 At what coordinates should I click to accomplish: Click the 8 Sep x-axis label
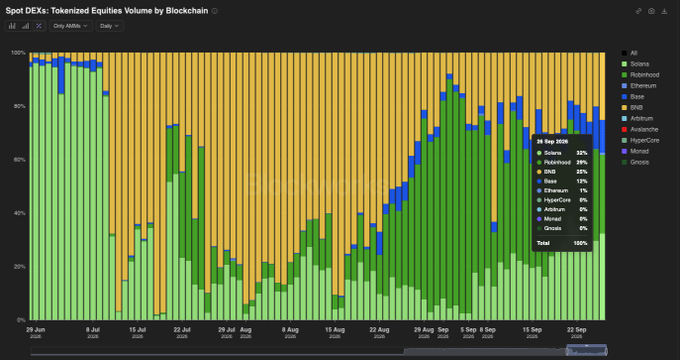point(488,330)
